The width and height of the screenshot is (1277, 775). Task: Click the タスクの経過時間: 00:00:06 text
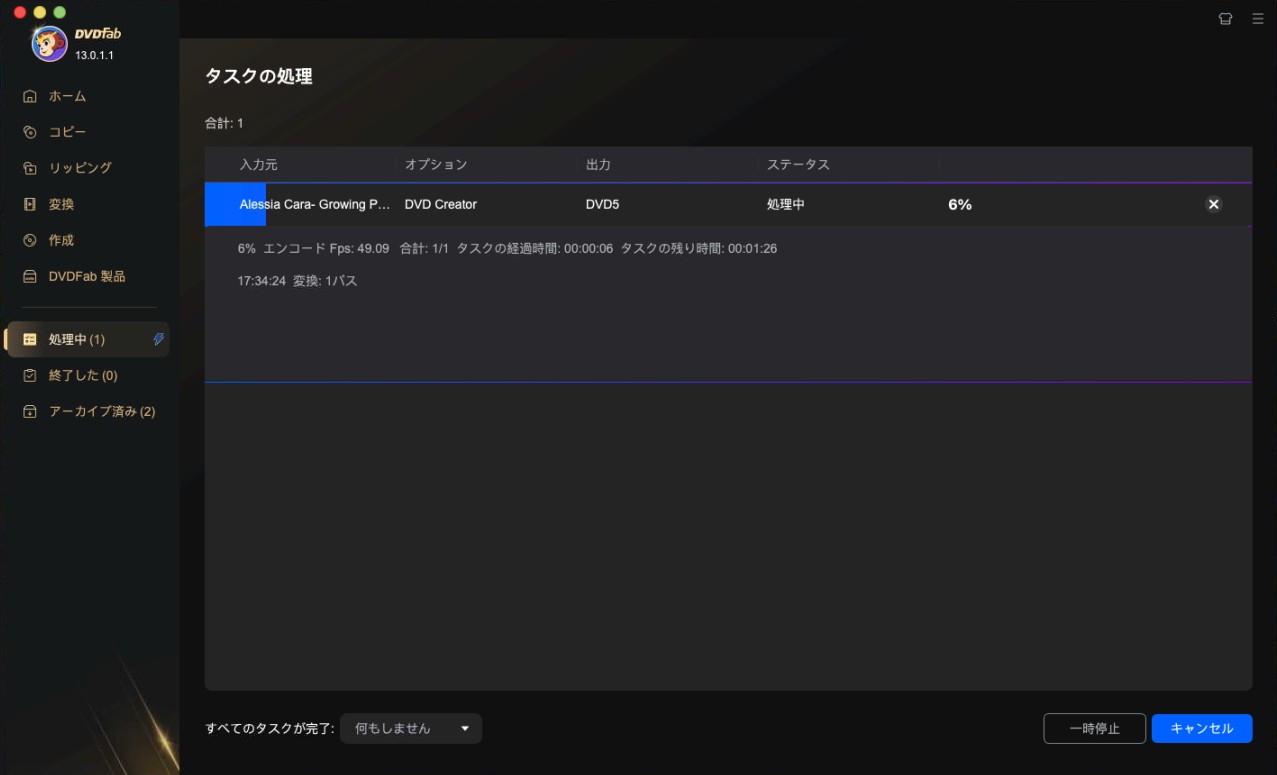click(x=535, y=248)
